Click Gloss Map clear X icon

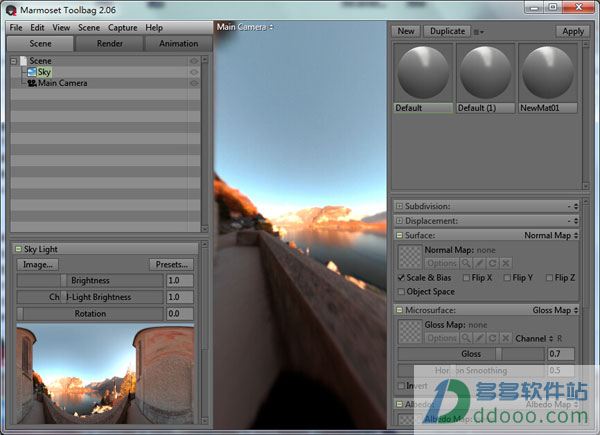click(x=505, y=338)
